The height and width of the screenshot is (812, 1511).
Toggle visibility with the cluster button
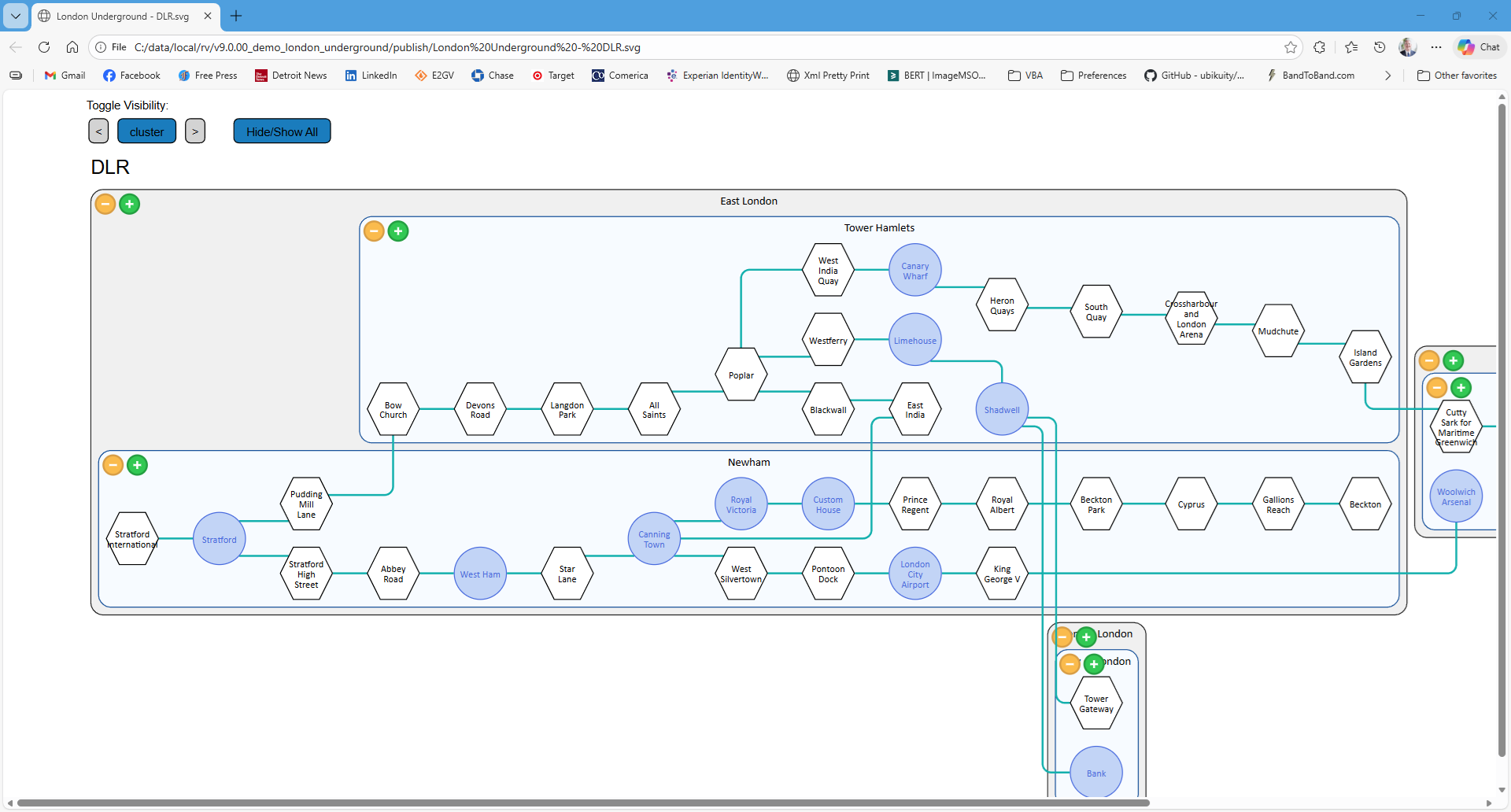coord(146,131)
